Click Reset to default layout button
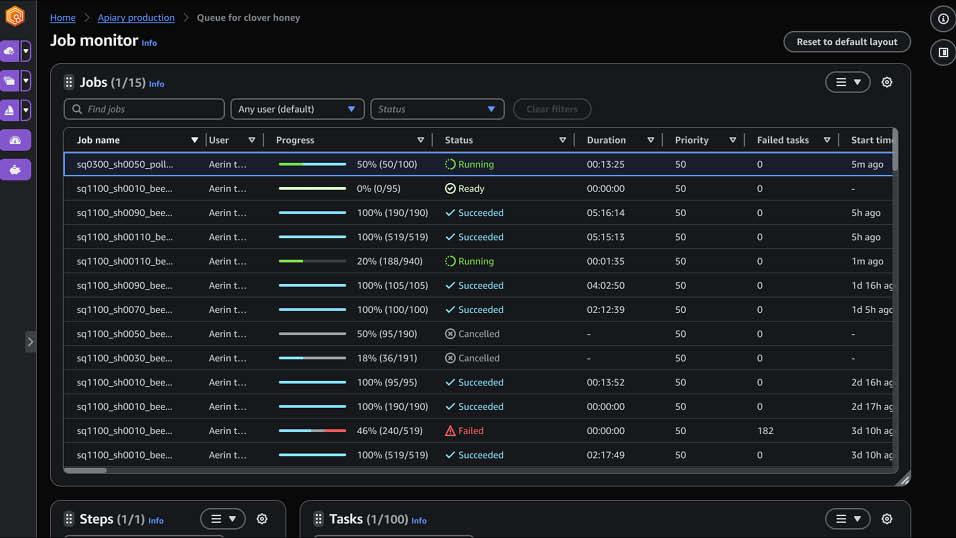 (x=847, y=42)
